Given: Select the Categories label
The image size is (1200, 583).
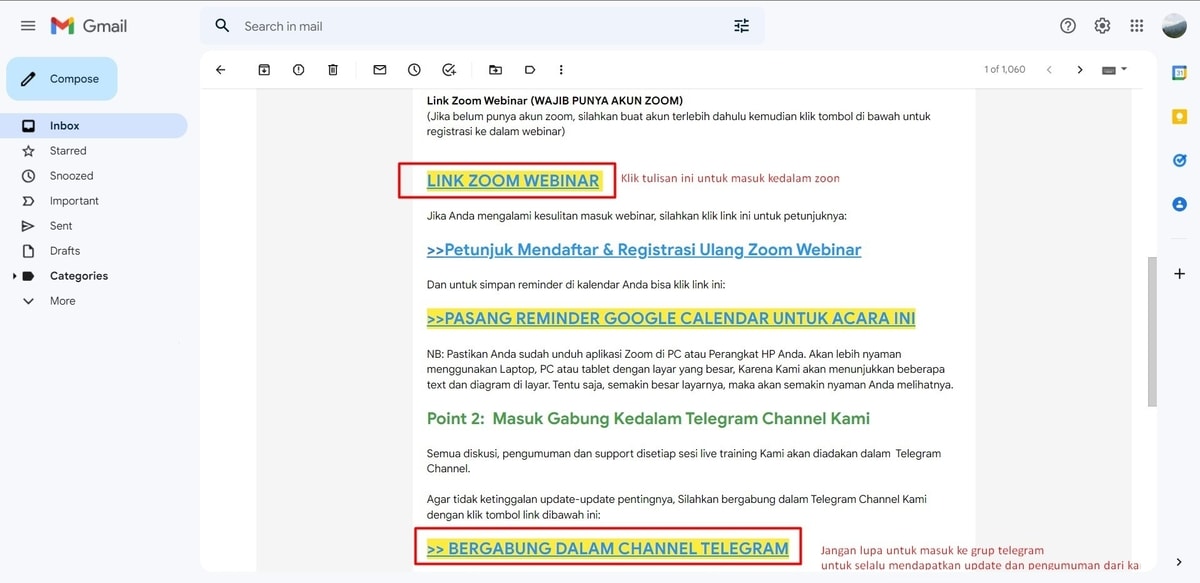Looking at the screenshot, I should (79, 276).
